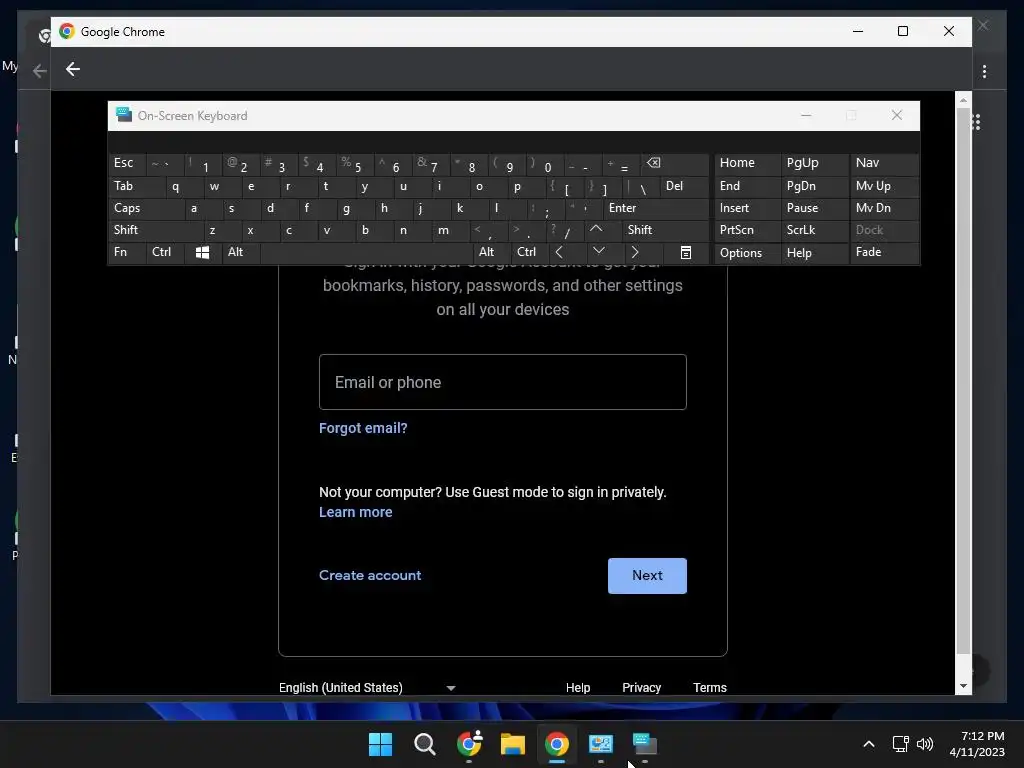Screen dimensions: 1024x768
Task: Click the Windows logo key on On-Screen Keyboard
Action: (x=202, y=252)
